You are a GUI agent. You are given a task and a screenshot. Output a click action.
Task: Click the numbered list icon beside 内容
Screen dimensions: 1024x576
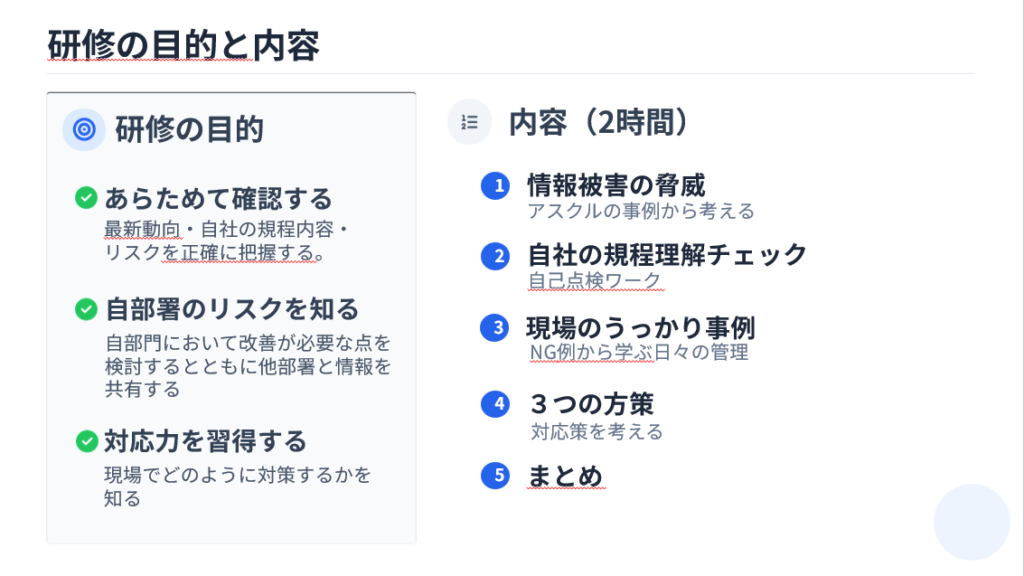(x=469, y=122)
